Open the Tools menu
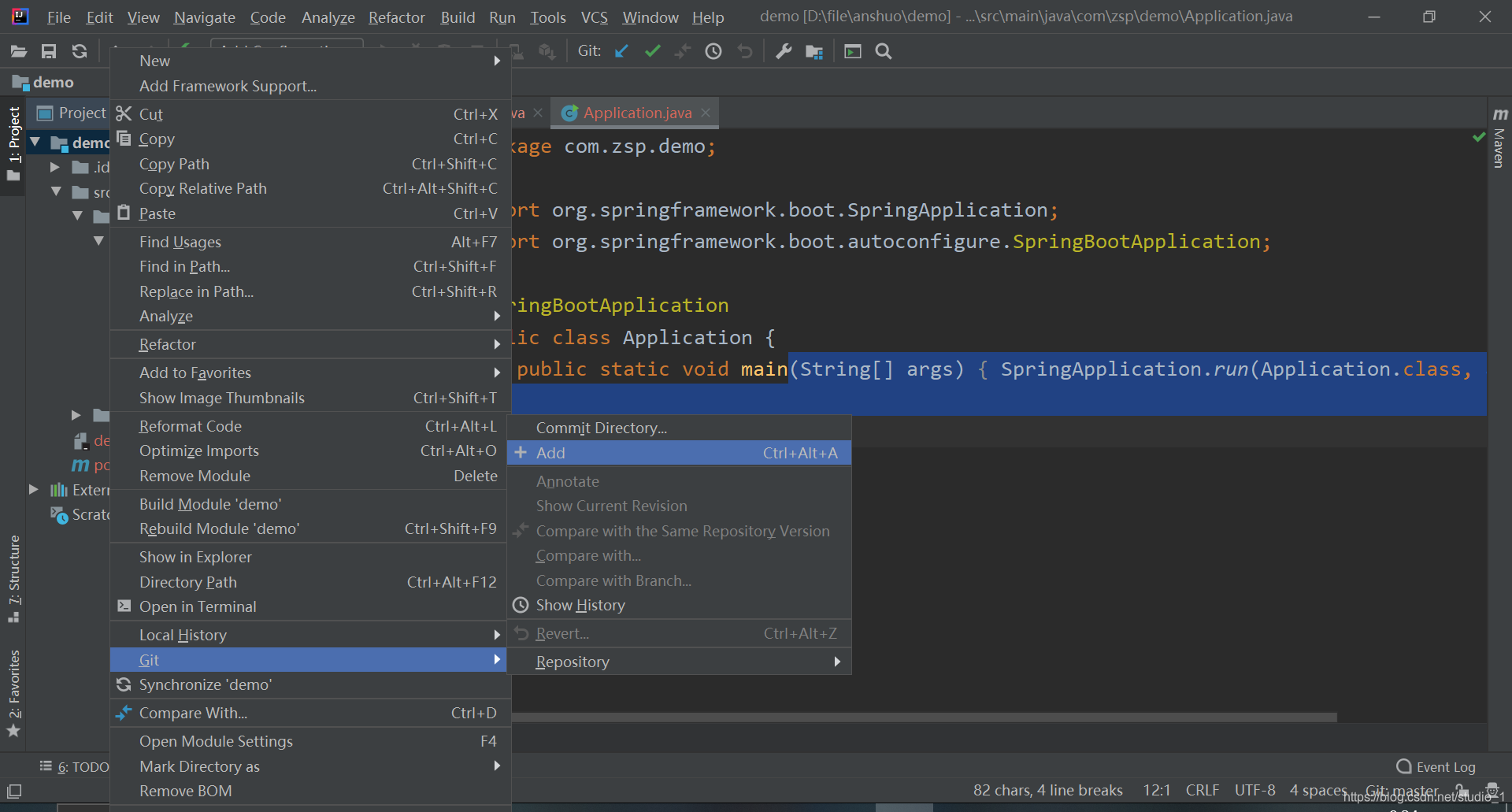Screen dimensions: 1512x812 pos(548,17)
